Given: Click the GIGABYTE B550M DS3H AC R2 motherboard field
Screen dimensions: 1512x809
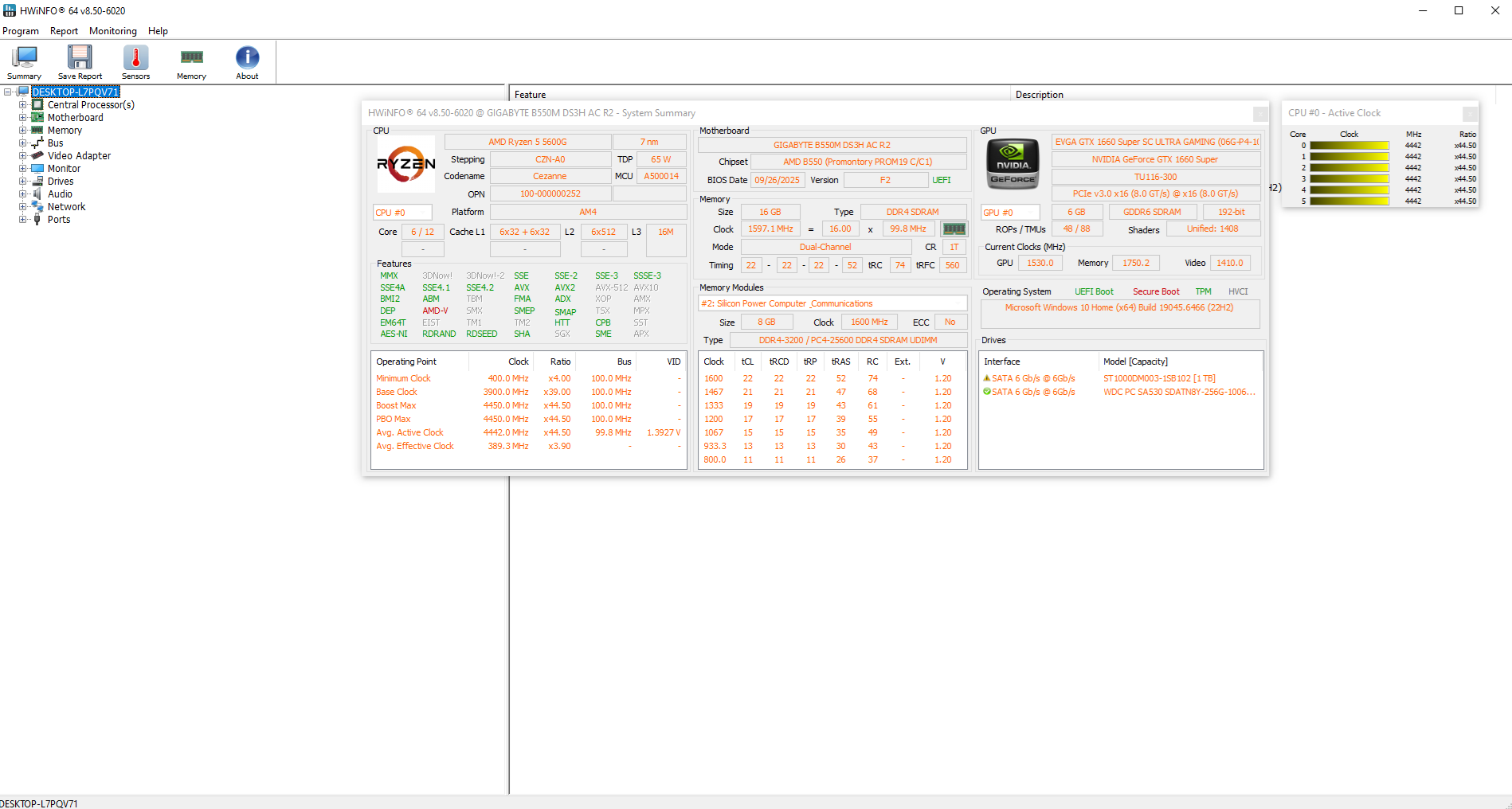Looking at the screenshot, I should click(x=832, y=145).
